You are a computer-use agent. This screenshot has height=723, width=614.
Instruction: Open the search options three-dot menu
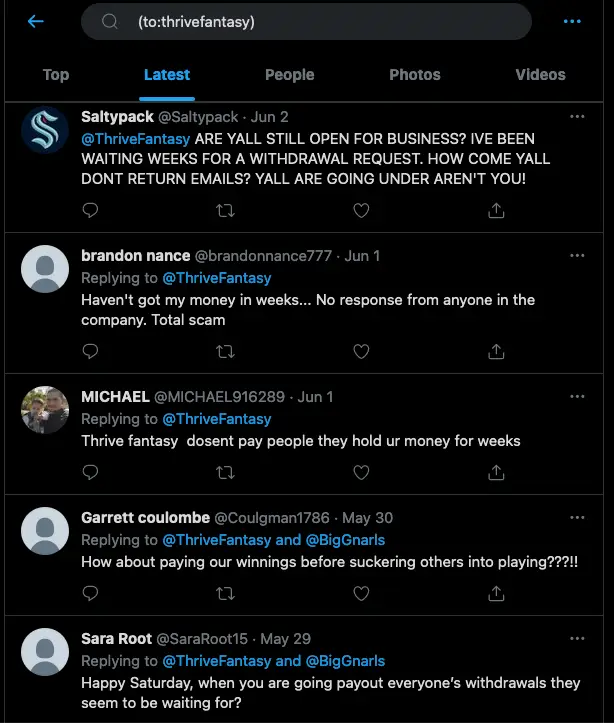[572, 21]
